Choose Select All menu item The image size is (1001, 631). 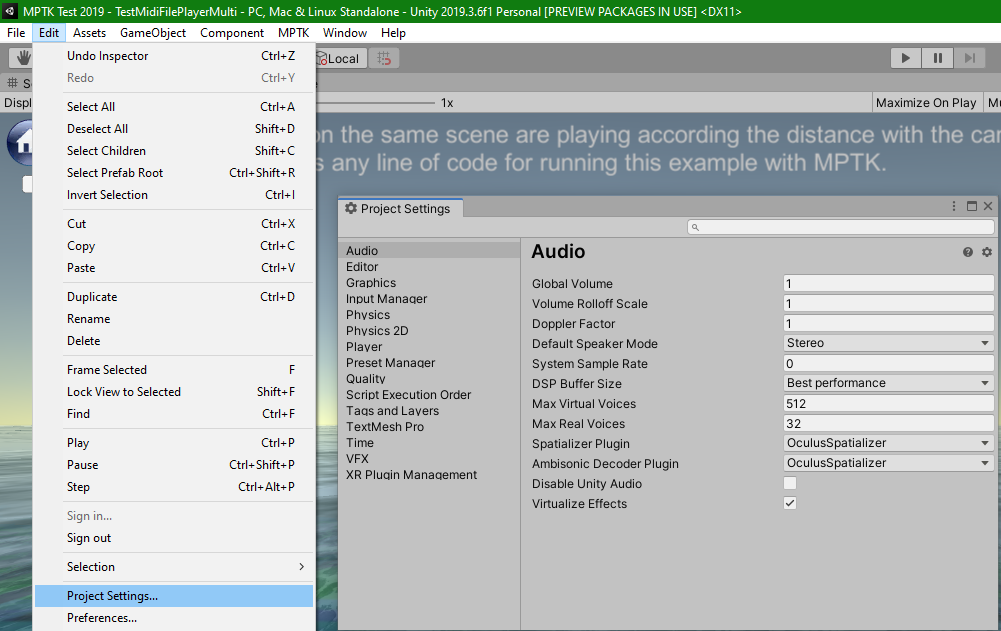[174, 107]
